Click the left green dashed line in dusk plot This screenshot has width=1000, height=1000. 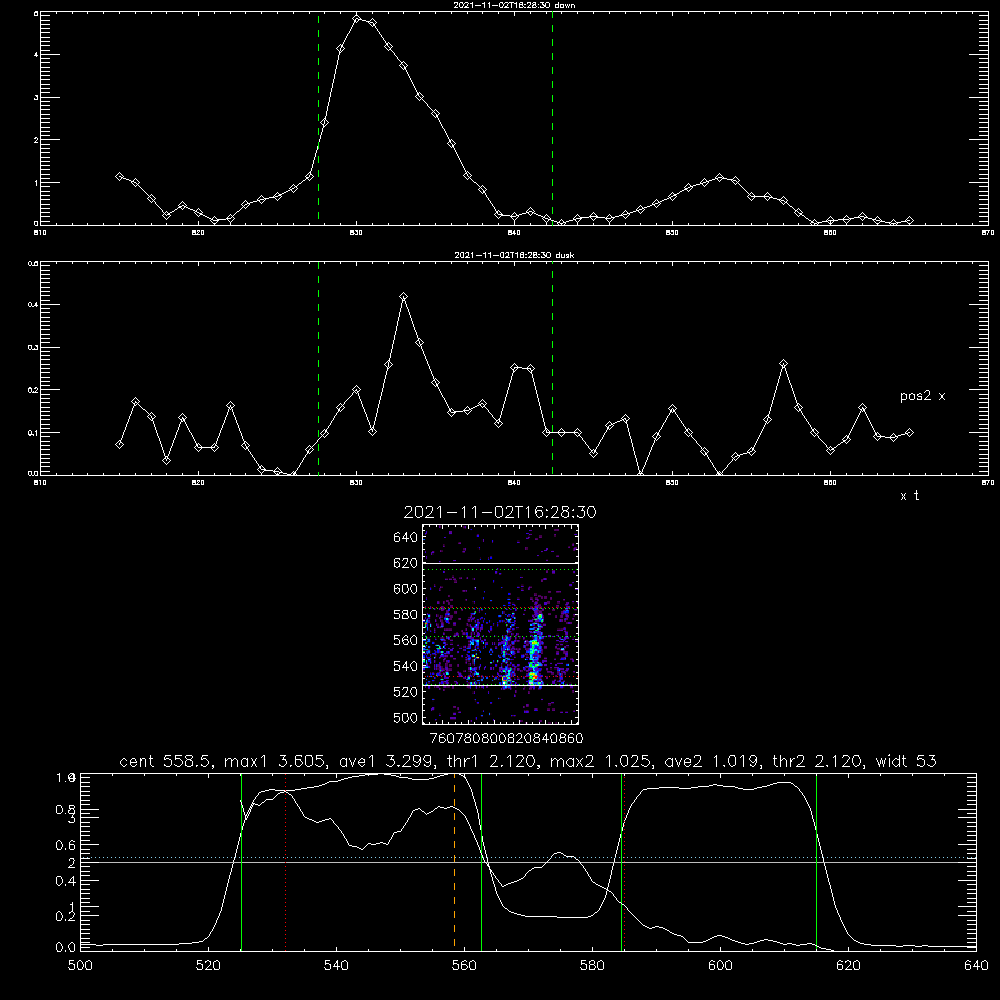point(318,368)
